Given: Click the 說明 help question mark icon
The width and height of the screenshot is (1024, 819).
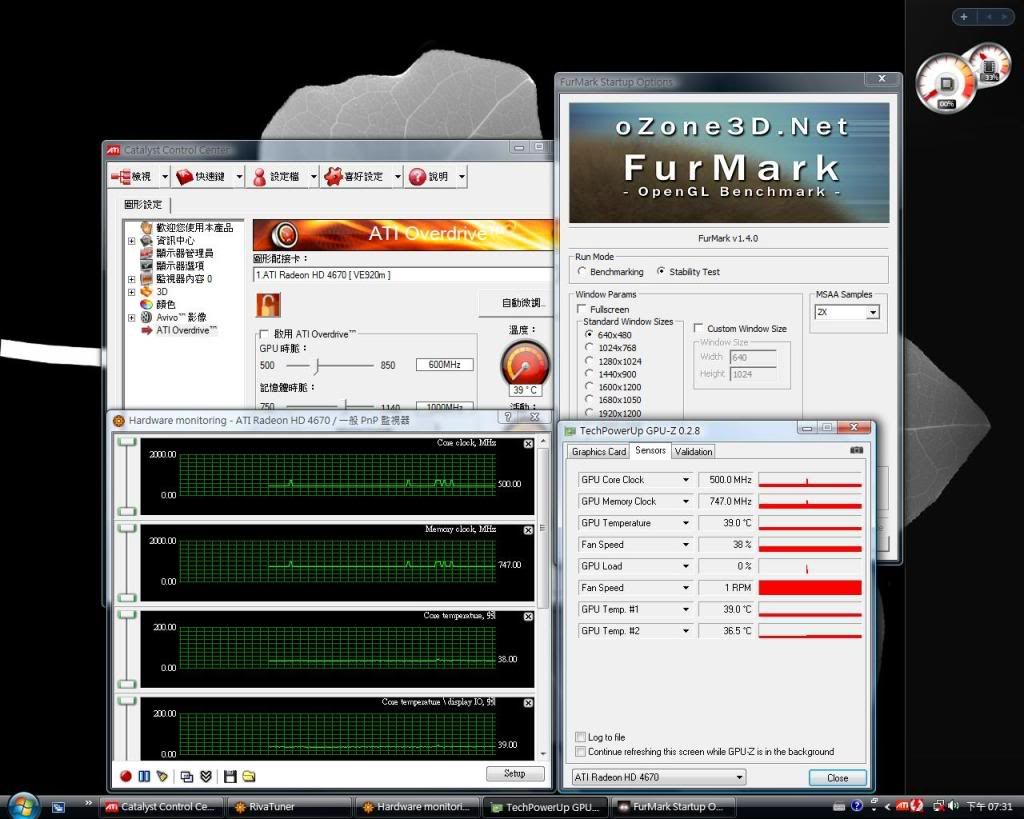Looking at the screenshot, I should [417, 176].
